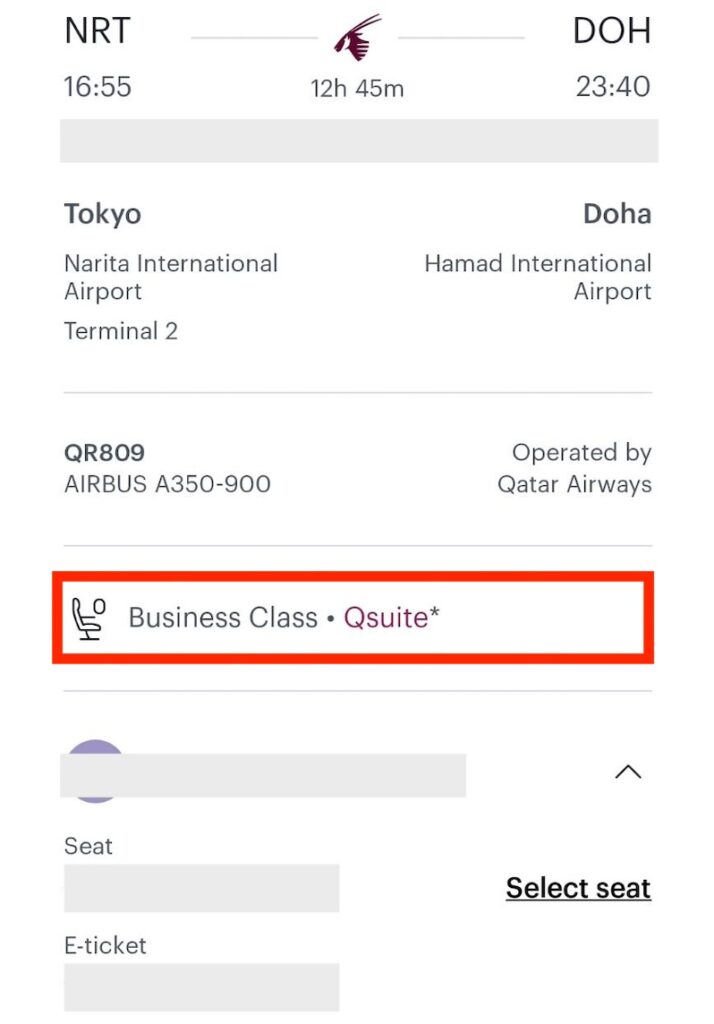The image size is (714, 1024).
Task: Click the AIRBUS A350-900 aircraft text
Action: click(167, 485)
